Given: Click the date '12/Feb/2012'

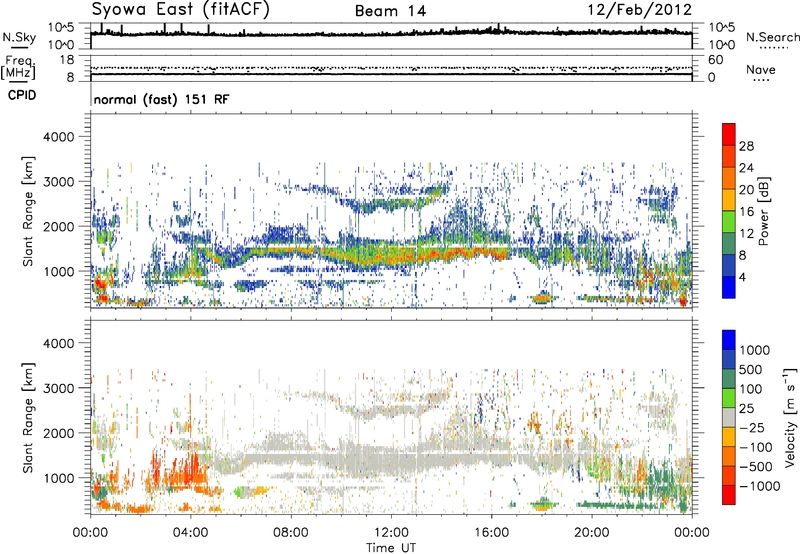Looking at the screenshot, I should (639, 10).
